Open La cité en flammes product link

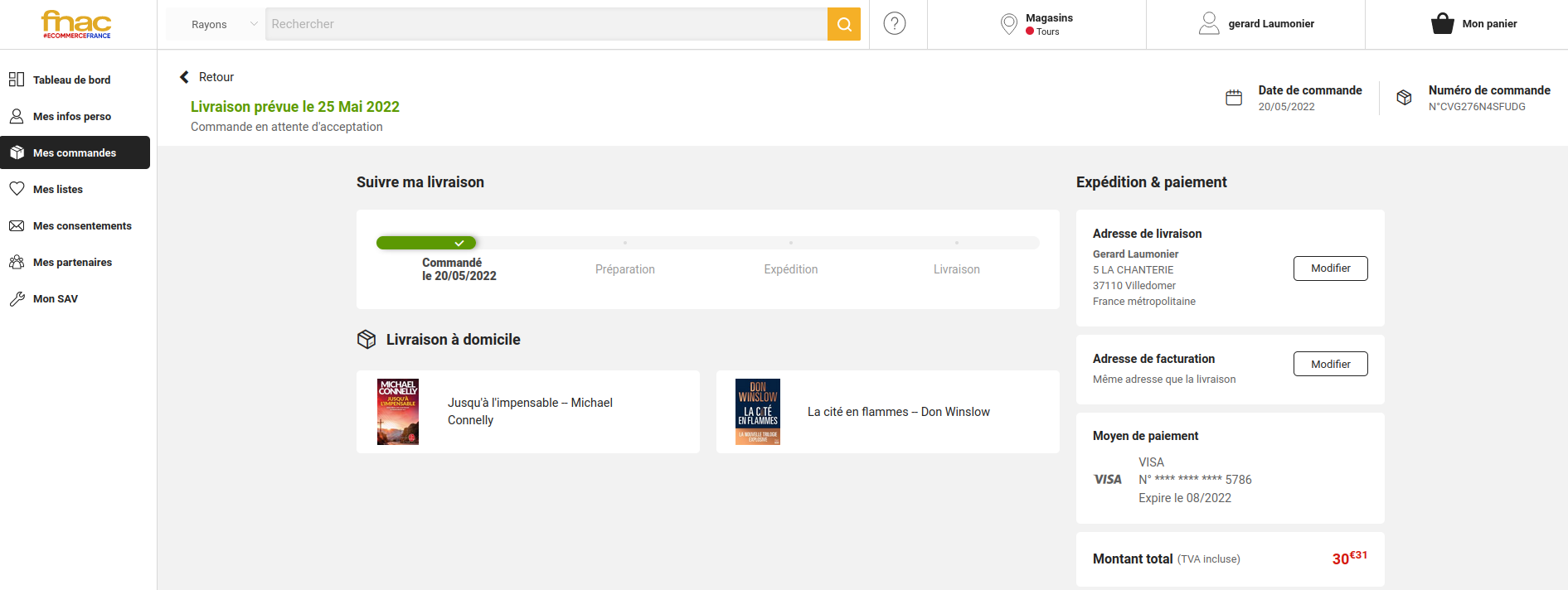pyautogui.click(x=898, y=412)
